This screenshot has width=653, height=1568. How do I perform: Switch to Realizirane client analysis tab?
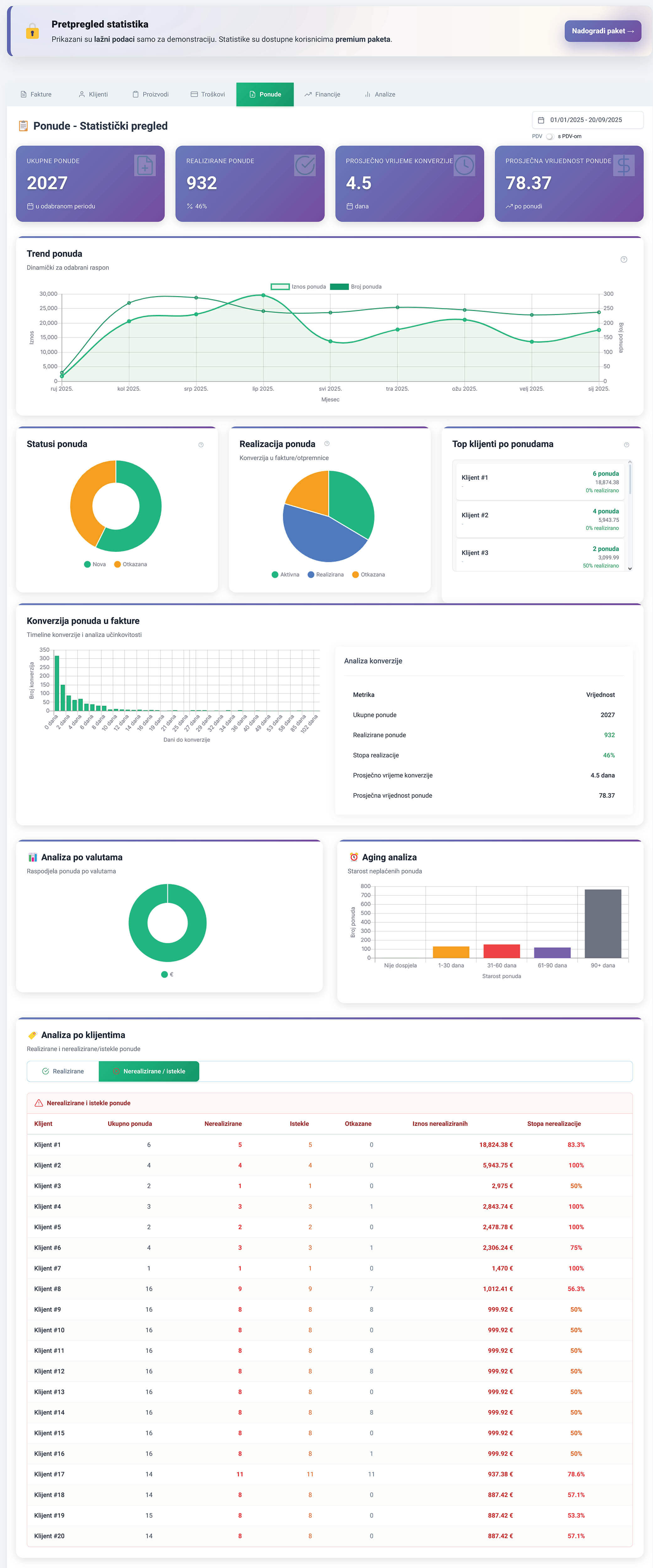click(x=63, y=1071)
